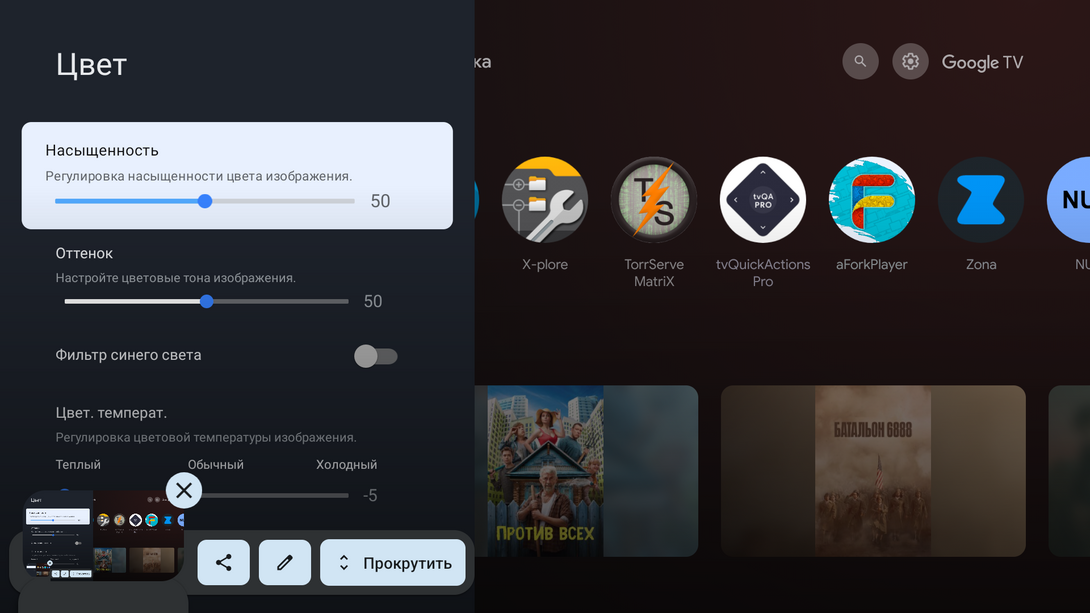Viewport: 1090px width, 613px height.
Task: Dismiss the screenshot preview with X
Action: (x=184, y=491)
